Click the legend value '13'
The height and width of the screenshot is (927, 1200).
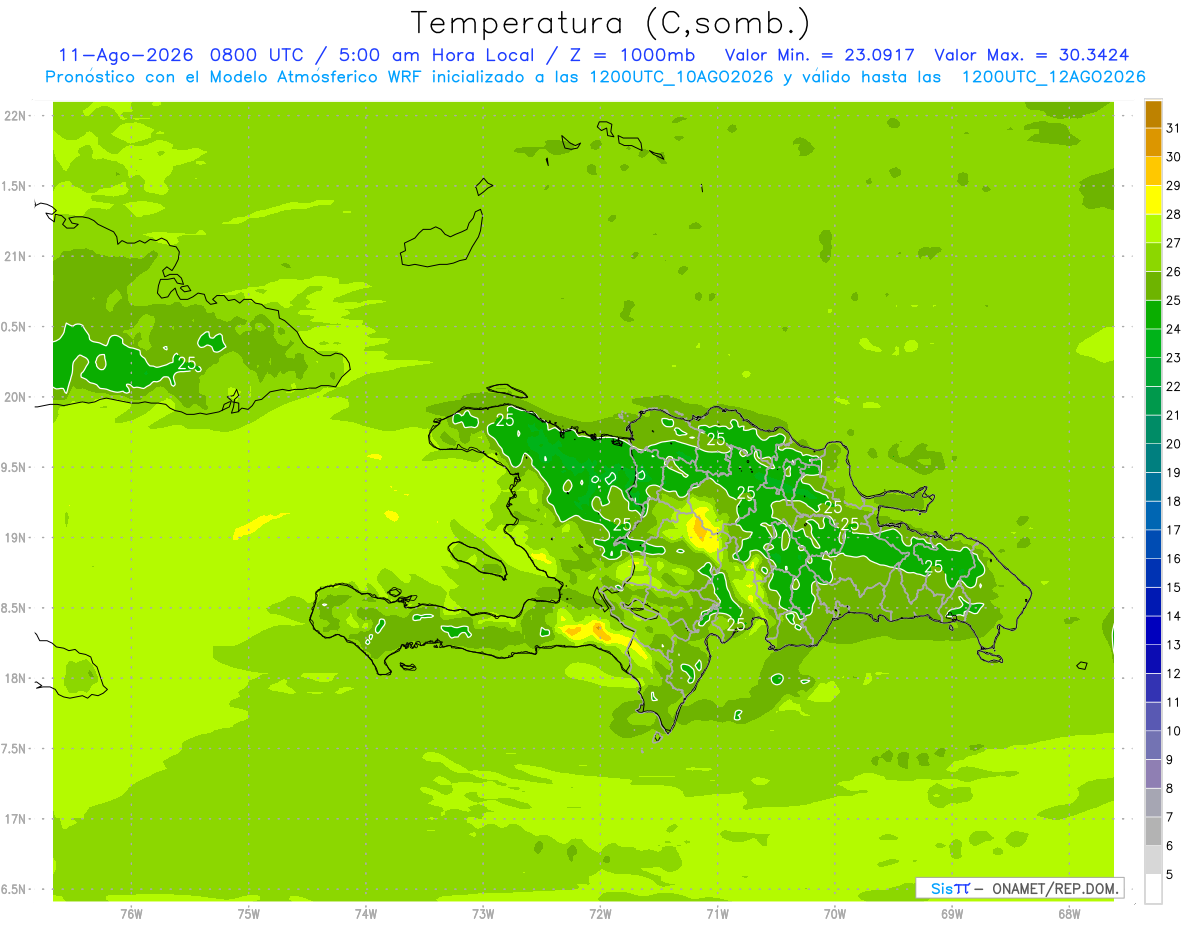click(1174, 645)
